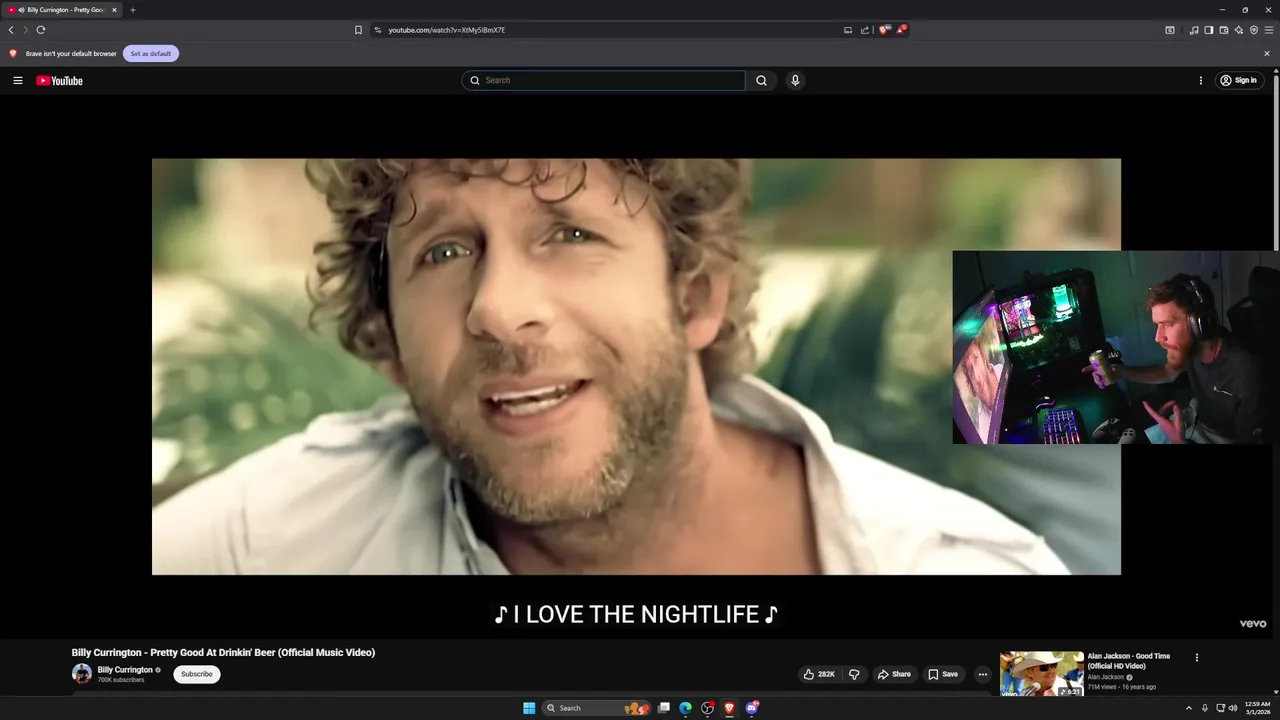Open the Brave Wallet icon
The width and height of the screenshot is (1280, 720).
pyautogui.click(x=1224, y=30)
